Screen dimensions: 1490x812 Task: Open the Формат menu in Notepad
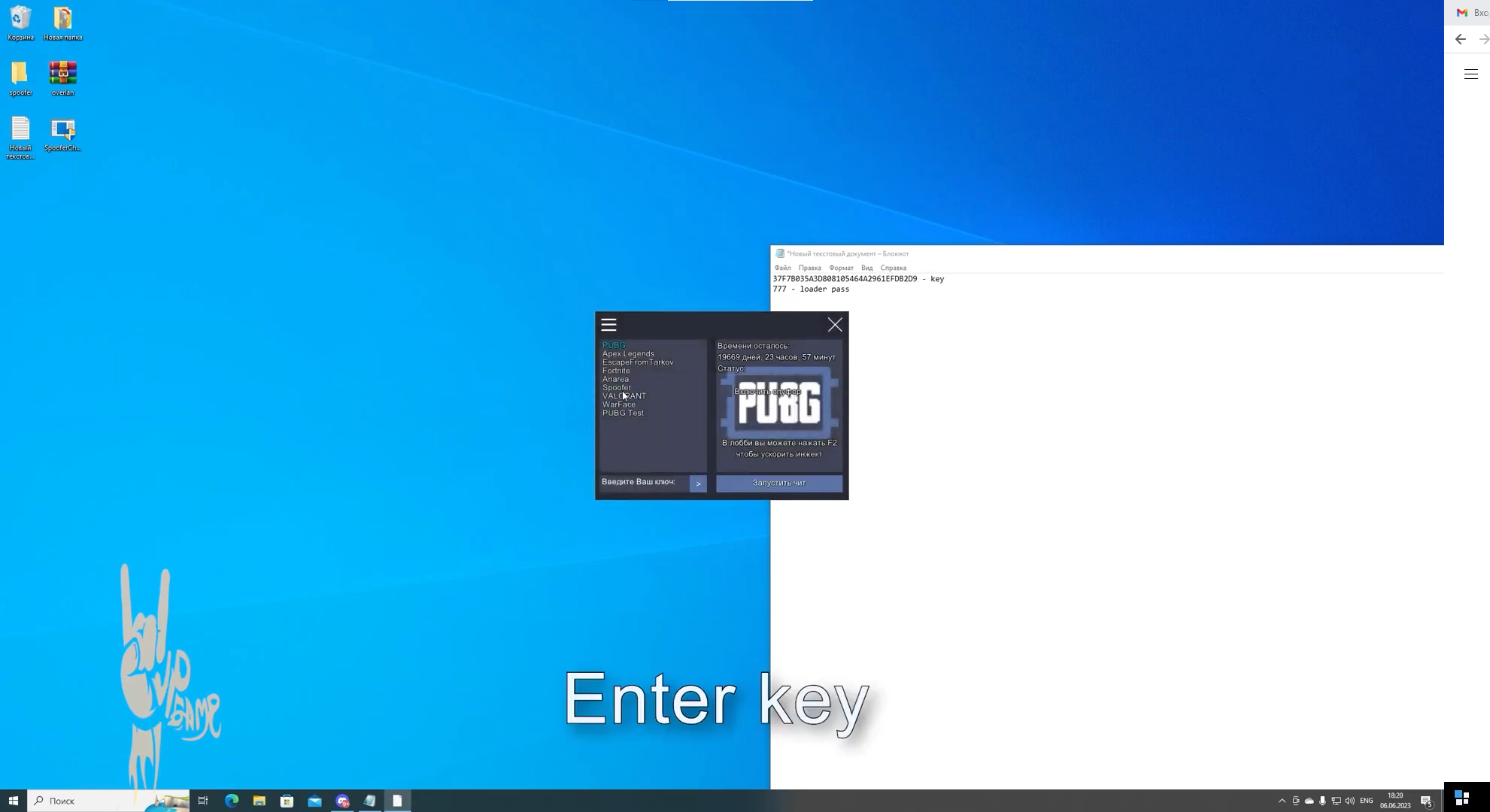click(x=841, y=268)
